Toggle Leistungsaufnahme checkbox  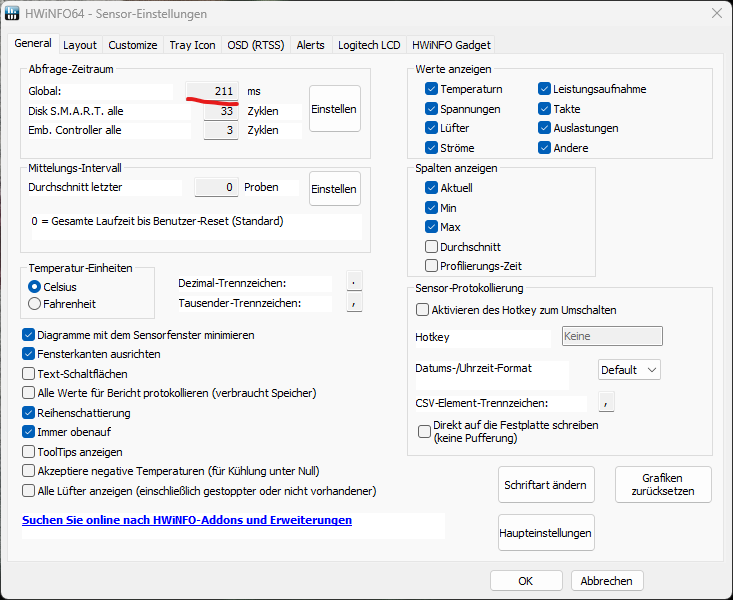544,89
